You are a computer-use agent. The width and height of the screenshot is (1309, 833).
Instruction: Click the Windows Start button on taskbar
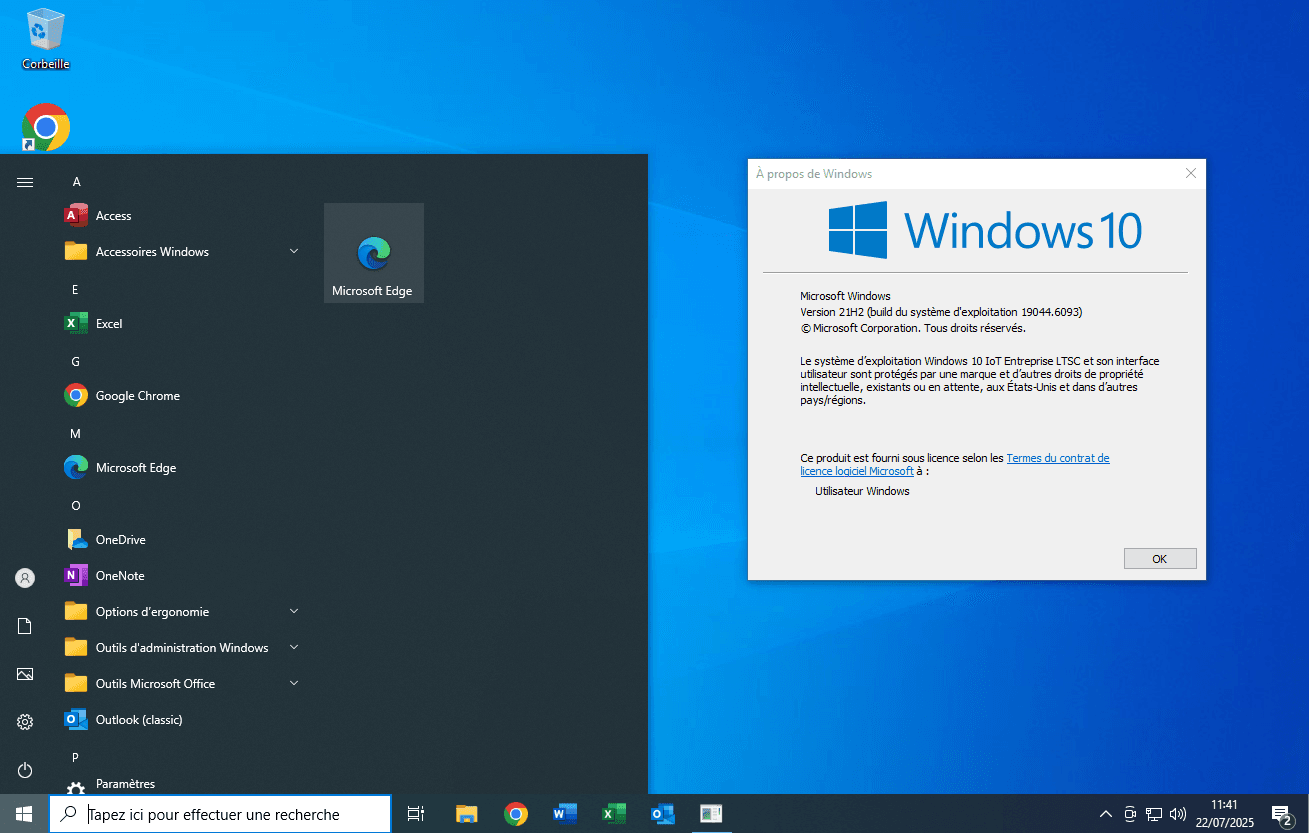tap(24, 814)
